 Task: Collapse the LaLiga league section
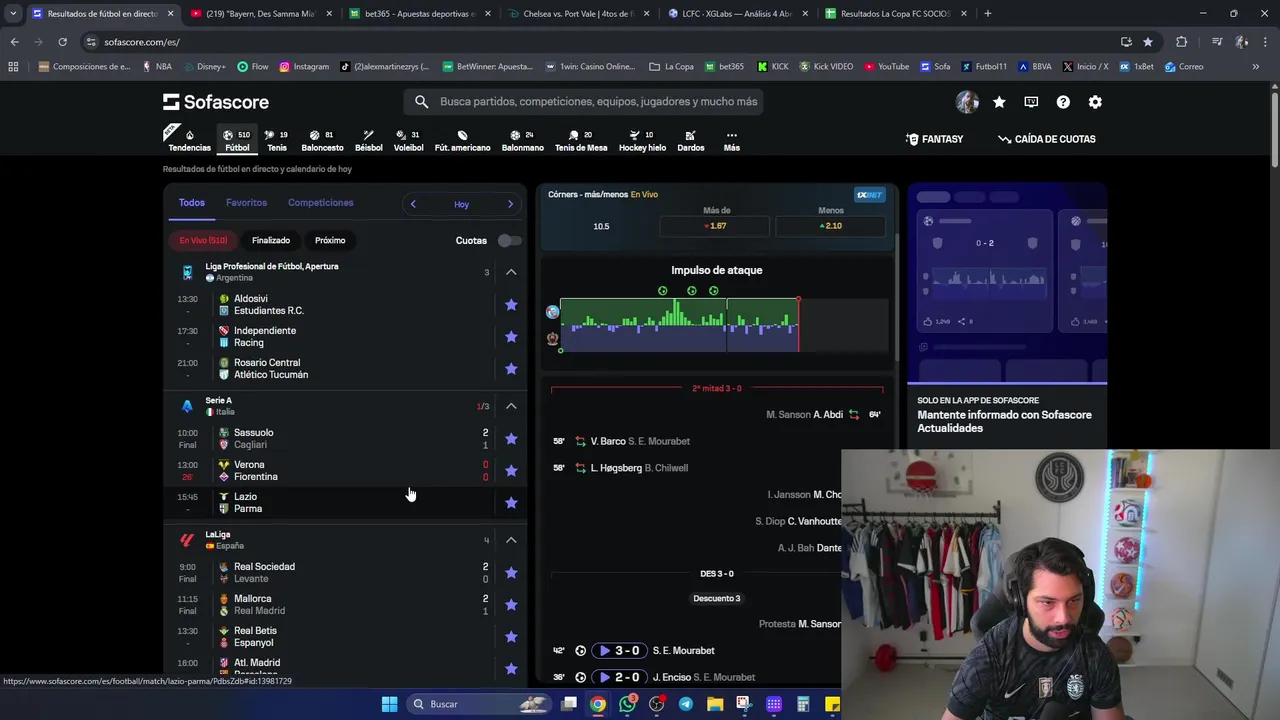[x=511, y=540]
